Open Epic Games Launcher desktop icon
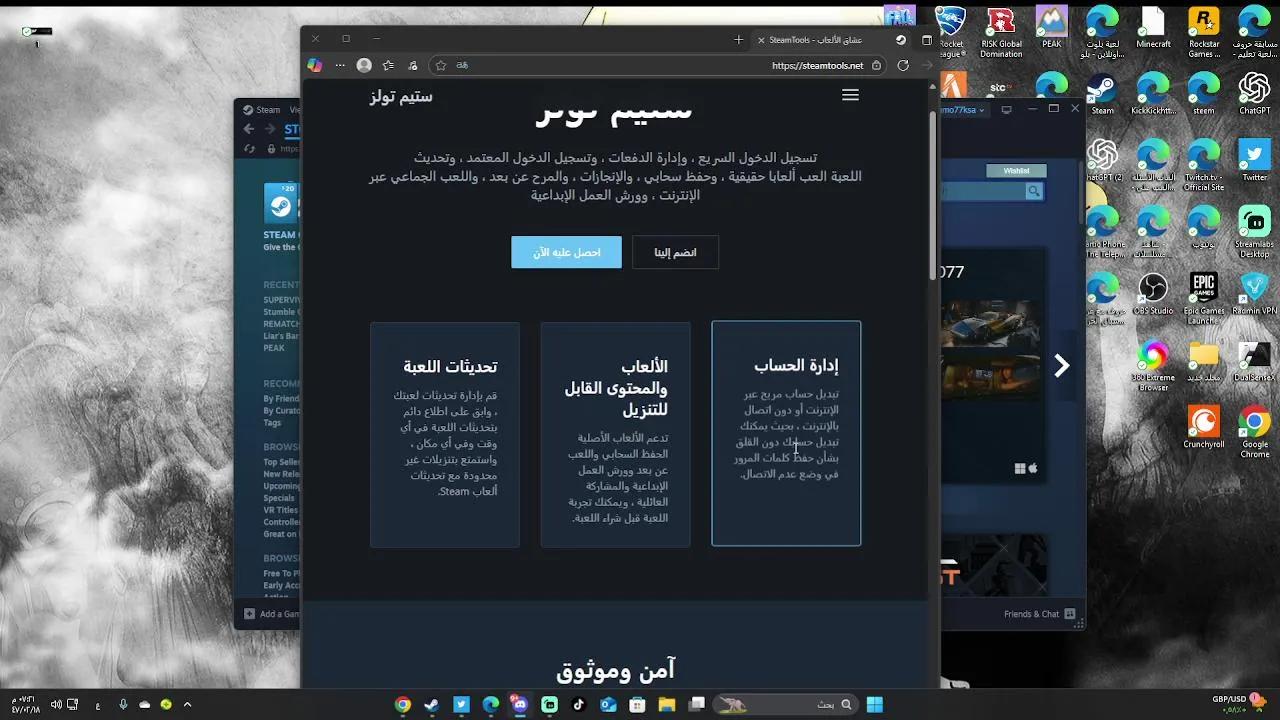Screen dimensions: 1280x720 (x=1204, y=299)
